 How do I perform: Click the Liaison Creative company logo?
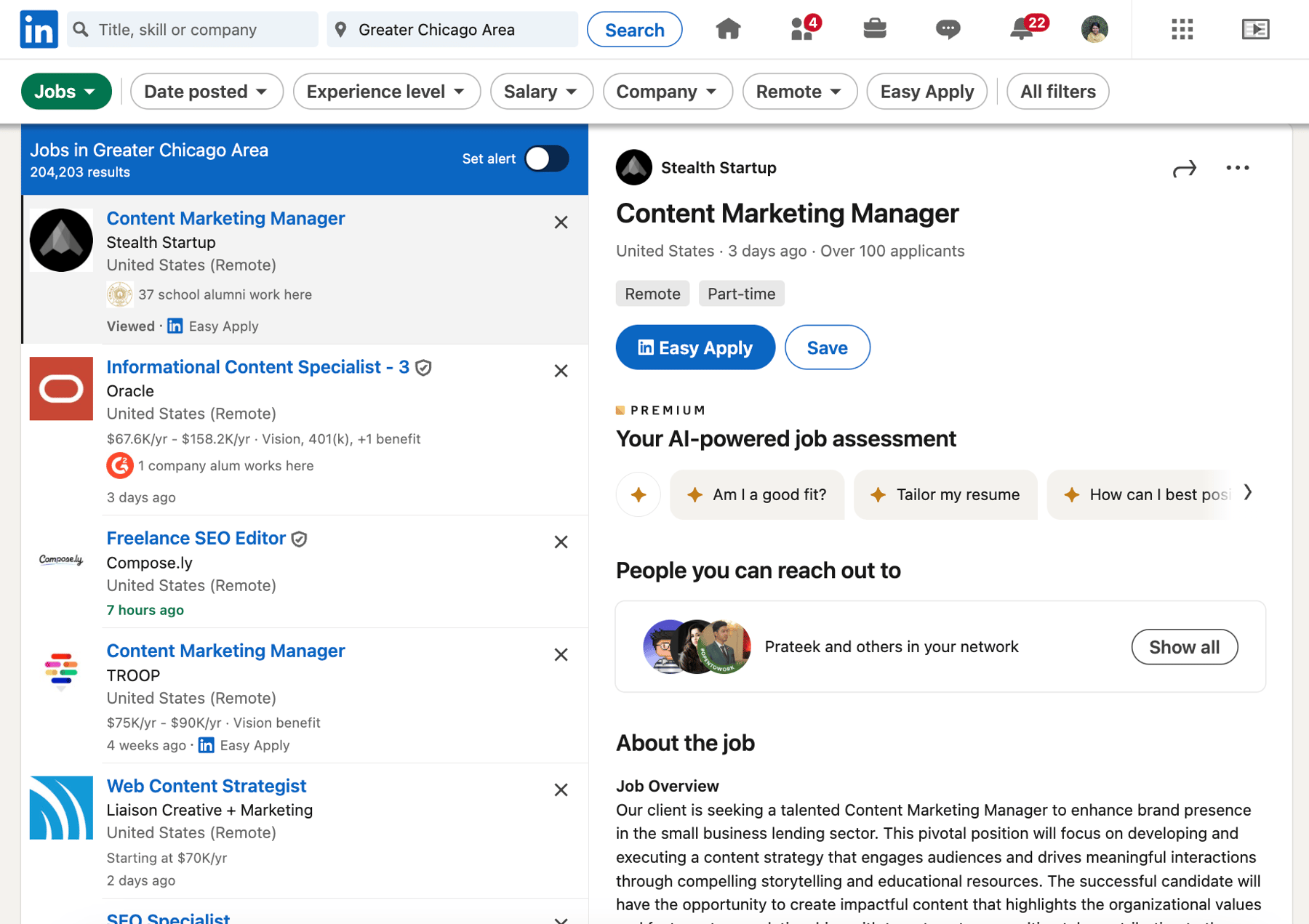(x=61, y=808)
